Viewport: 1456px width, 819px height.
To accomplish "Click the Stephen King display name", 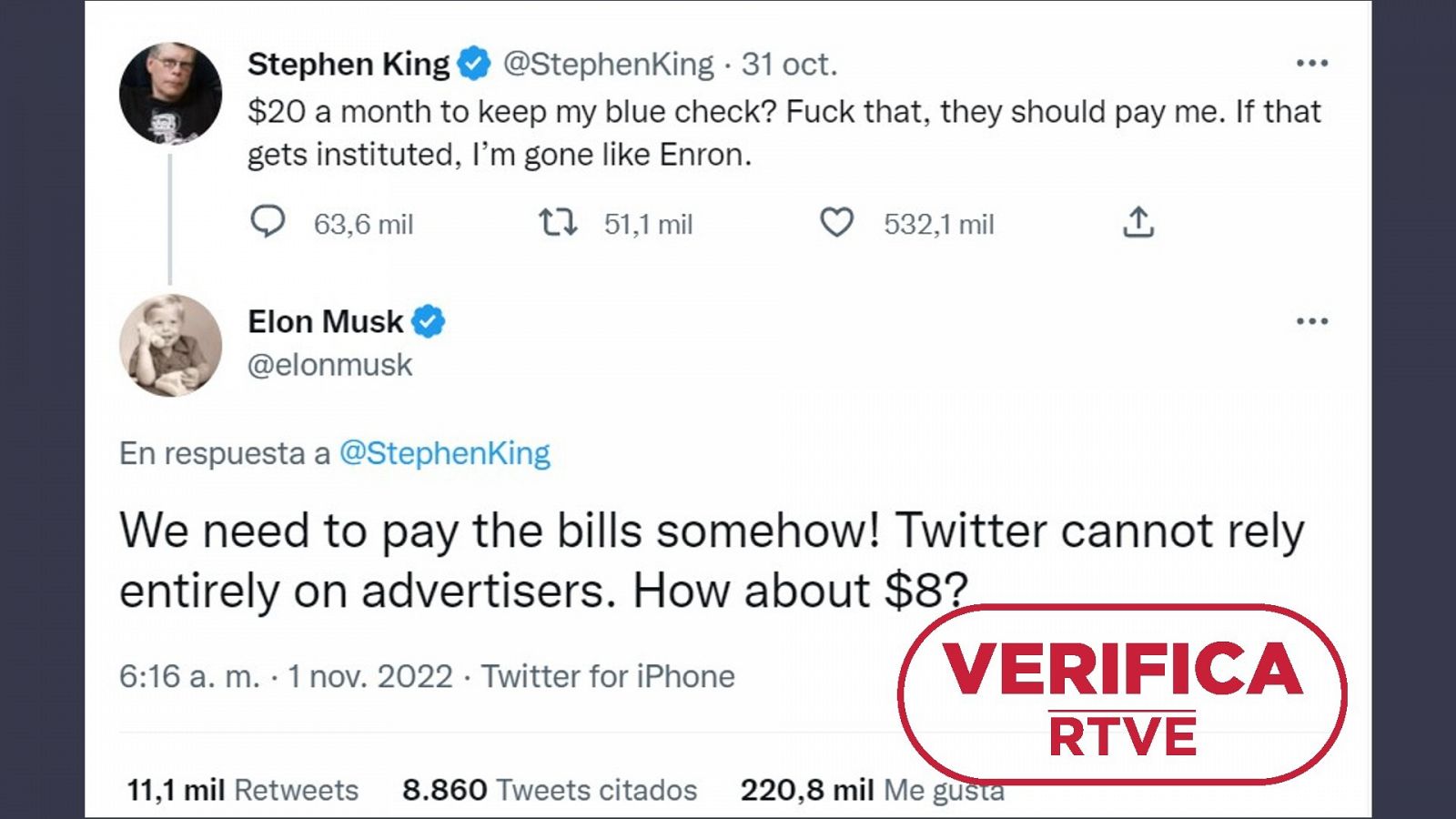I will (348, 64).
